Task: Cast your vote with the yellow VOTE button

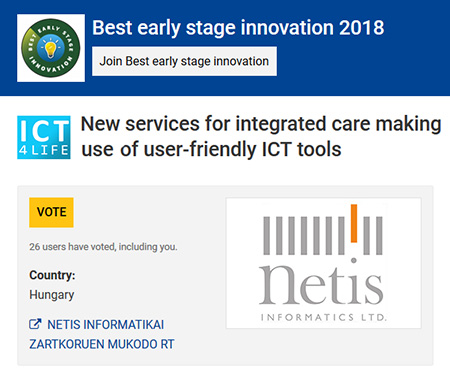Action: point(51,212)
